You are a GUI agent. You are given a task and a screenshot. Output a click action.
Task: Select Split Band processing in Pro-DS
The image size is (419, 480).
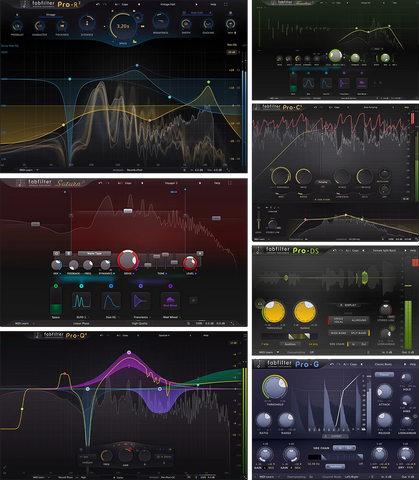[359, 333]
